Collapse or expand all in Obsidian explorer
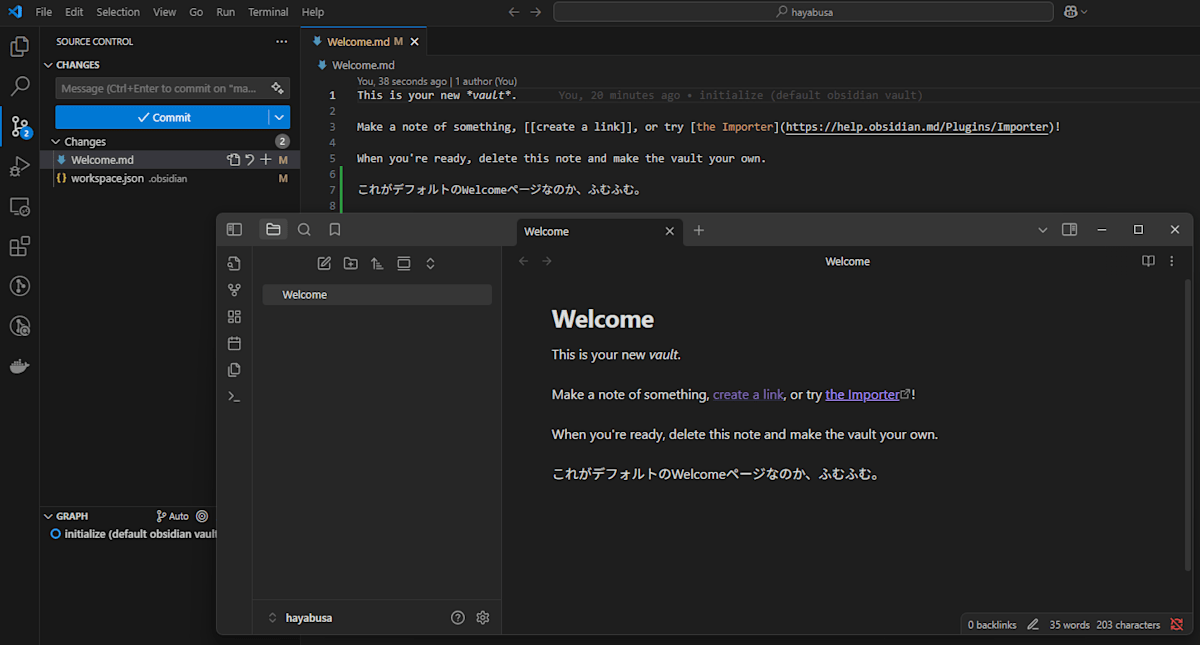Screen dimensions: 1200x645 (430, 264)
